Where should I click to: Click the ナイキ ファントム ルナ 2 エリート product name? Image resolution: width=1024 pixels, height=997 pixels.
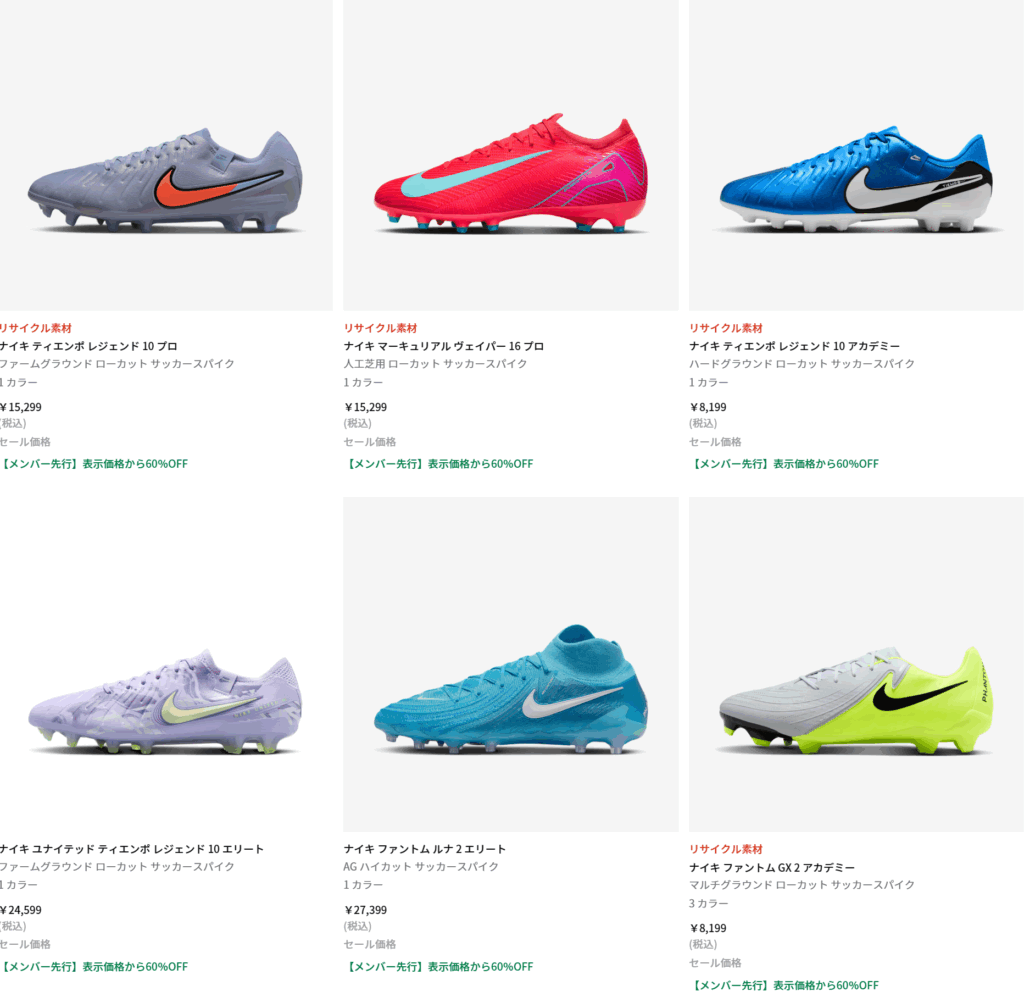click(425, 849)
